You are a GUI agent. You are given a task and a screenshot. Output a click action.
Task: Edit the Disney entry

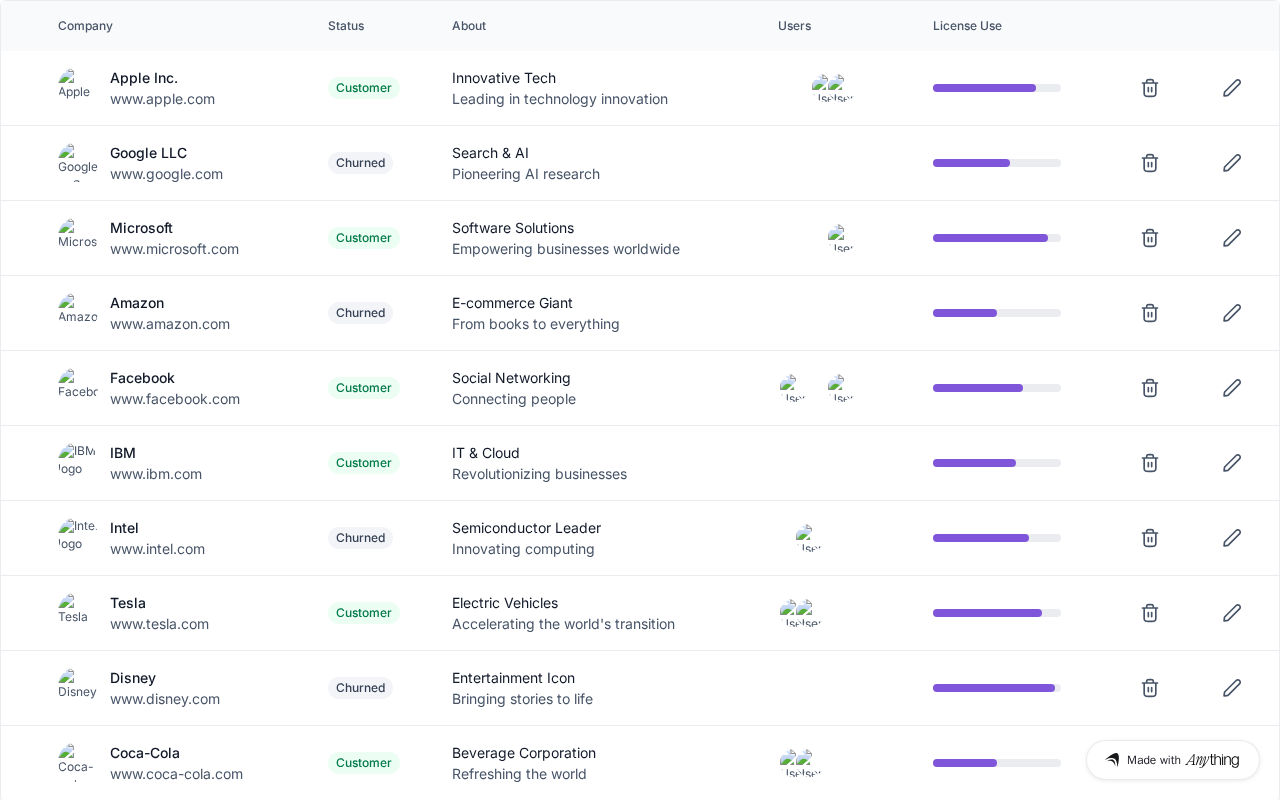coord(1232,688)
